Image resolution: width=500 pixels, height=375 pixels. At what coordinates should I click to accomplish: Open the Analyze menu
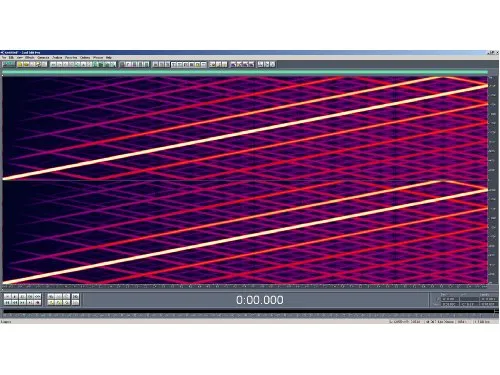coord(57,58)
